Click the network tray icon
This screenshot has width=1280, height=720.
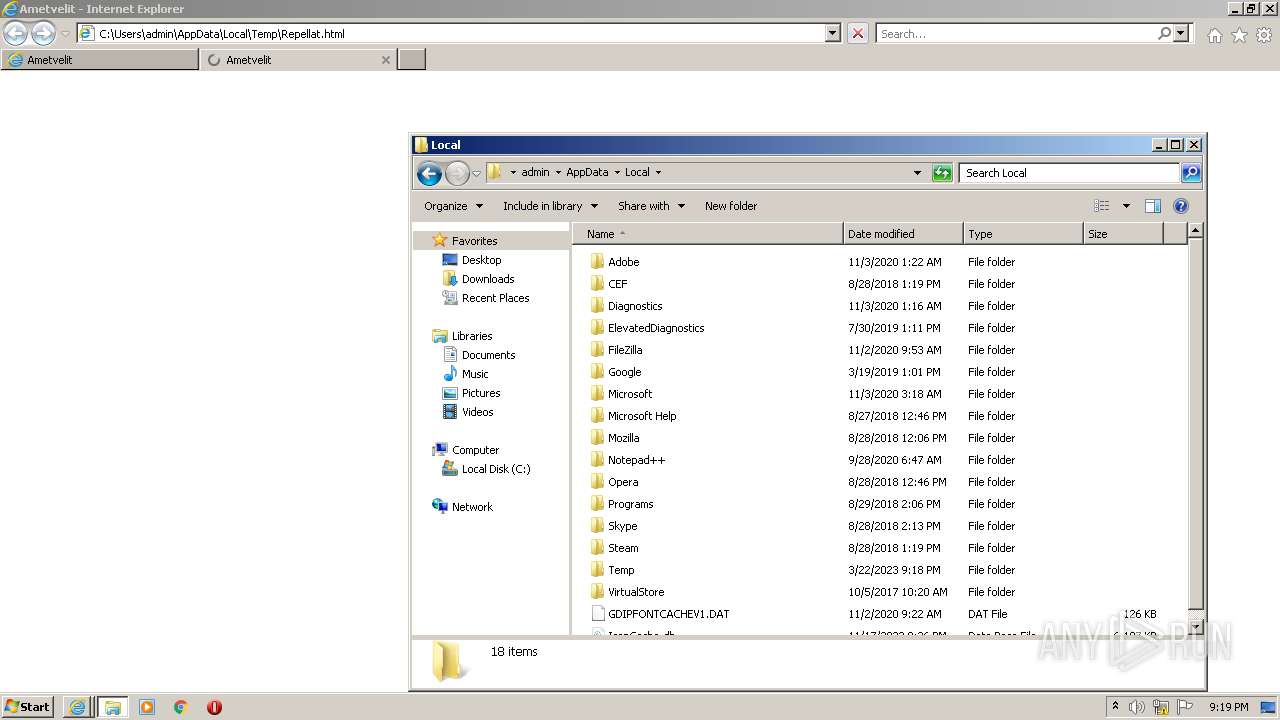pyautogui.click(x=1161, y=707)
